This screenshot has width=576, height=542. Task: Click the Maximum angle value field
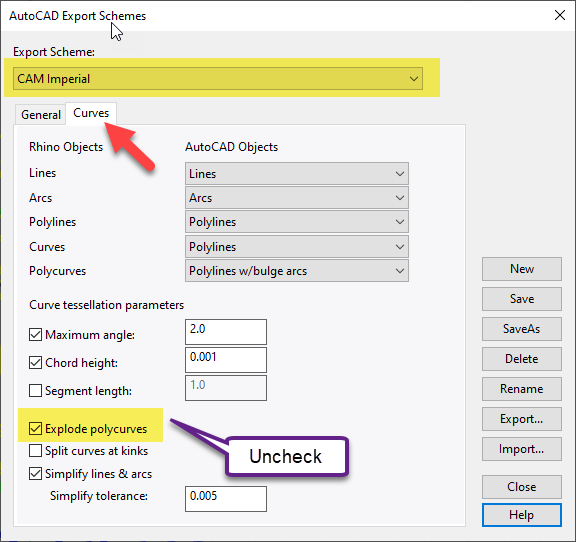(226, 332)
